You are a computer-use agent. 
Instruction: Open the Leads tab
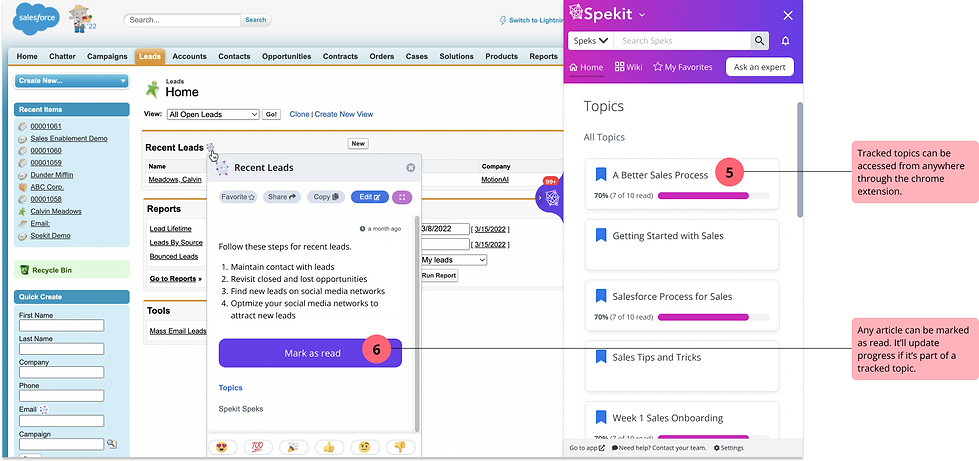click(150, 56)
